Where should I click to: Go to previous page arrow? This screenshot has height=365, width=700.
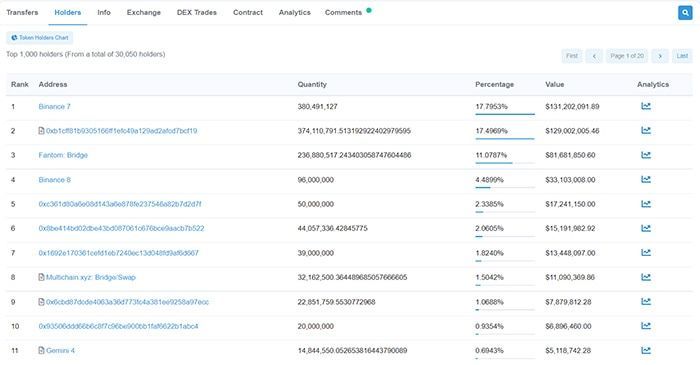coord(594,56)
